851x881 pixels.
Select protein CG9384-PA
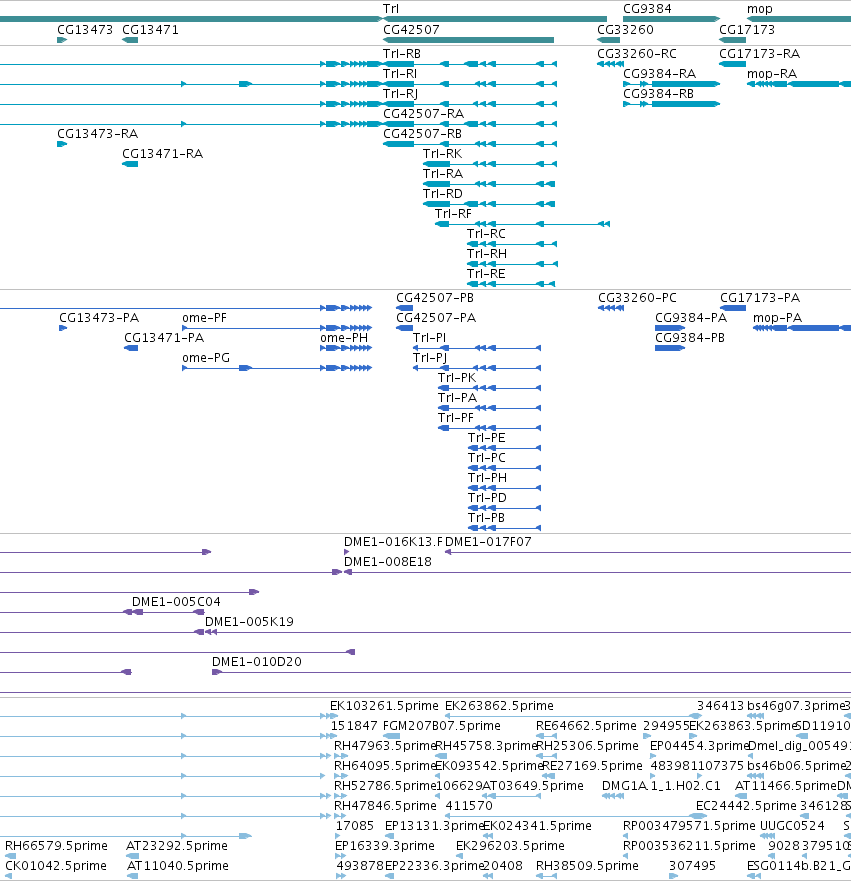[691, 317]
